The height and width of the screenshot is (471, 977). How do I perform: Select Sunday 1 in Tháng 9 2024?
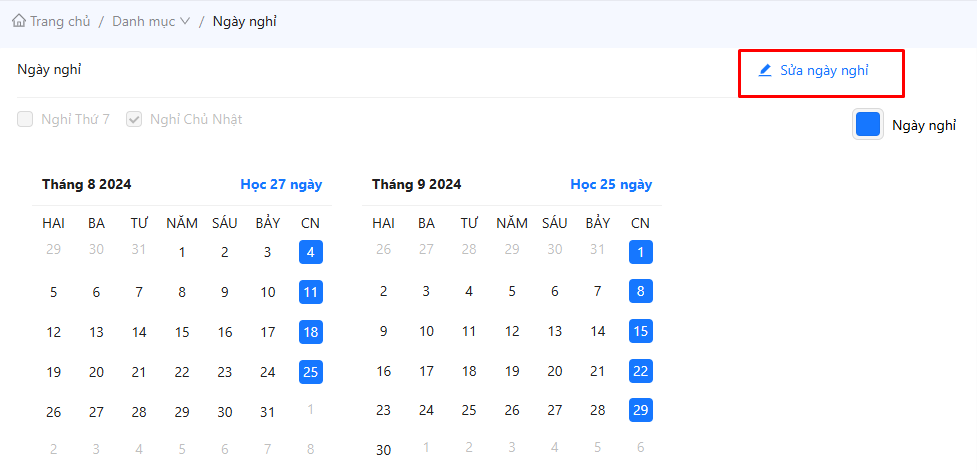[641, 252]
